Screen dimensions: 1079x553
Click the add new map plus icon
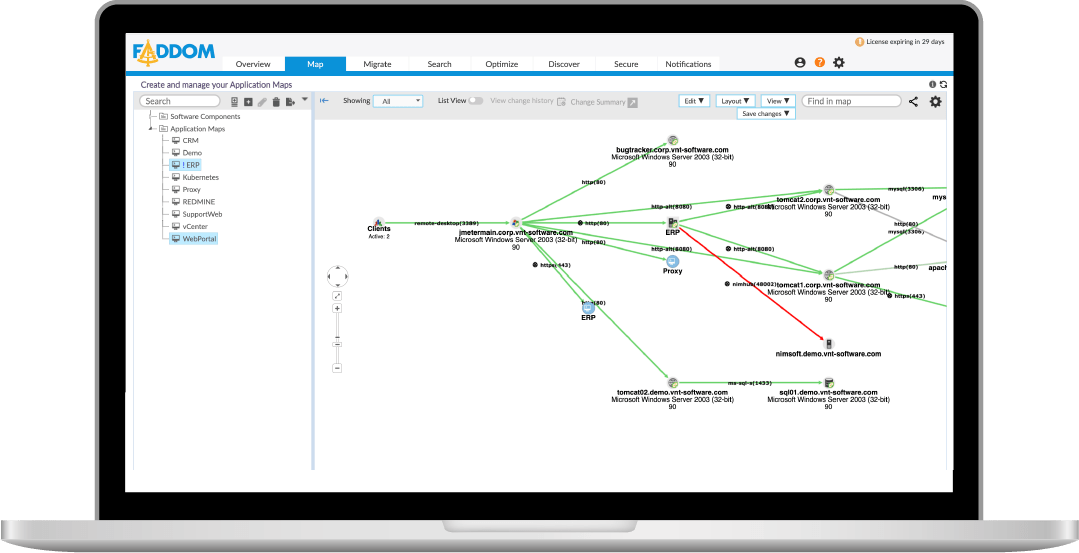248,102
